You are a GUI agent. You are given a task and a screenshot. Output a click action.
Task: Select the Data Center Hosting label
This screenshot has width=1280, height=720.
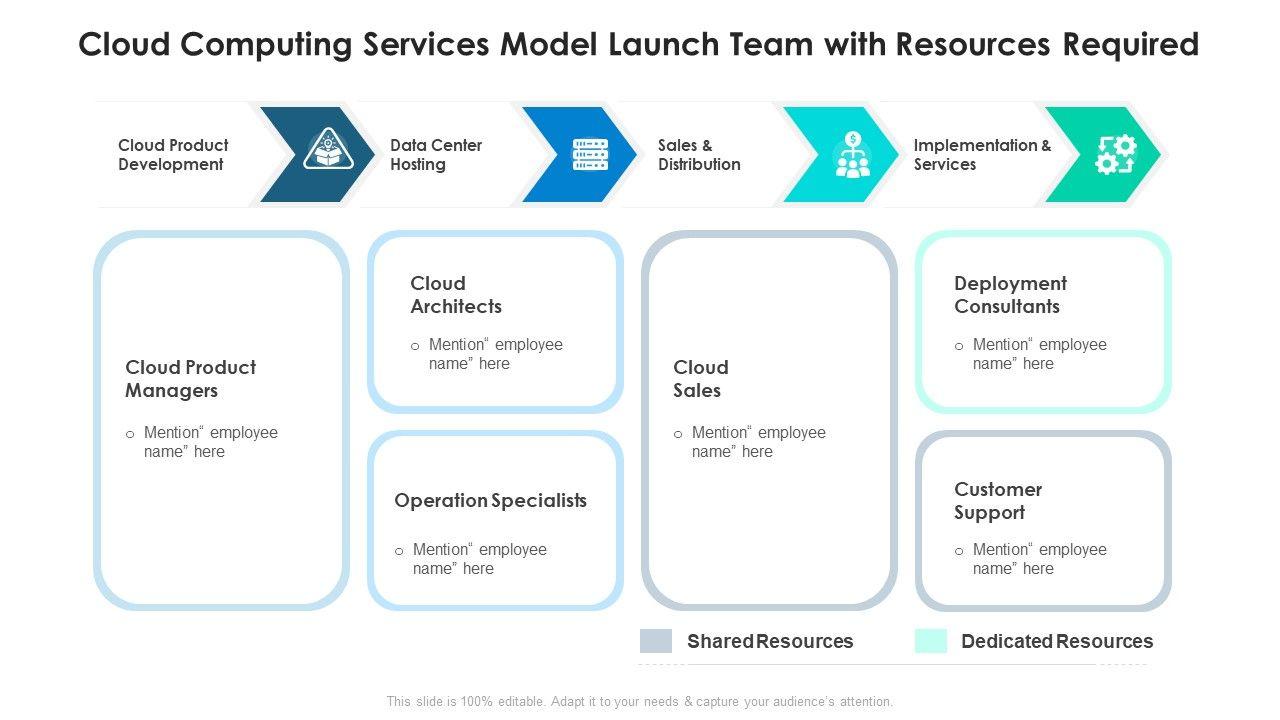click(436, 155)
